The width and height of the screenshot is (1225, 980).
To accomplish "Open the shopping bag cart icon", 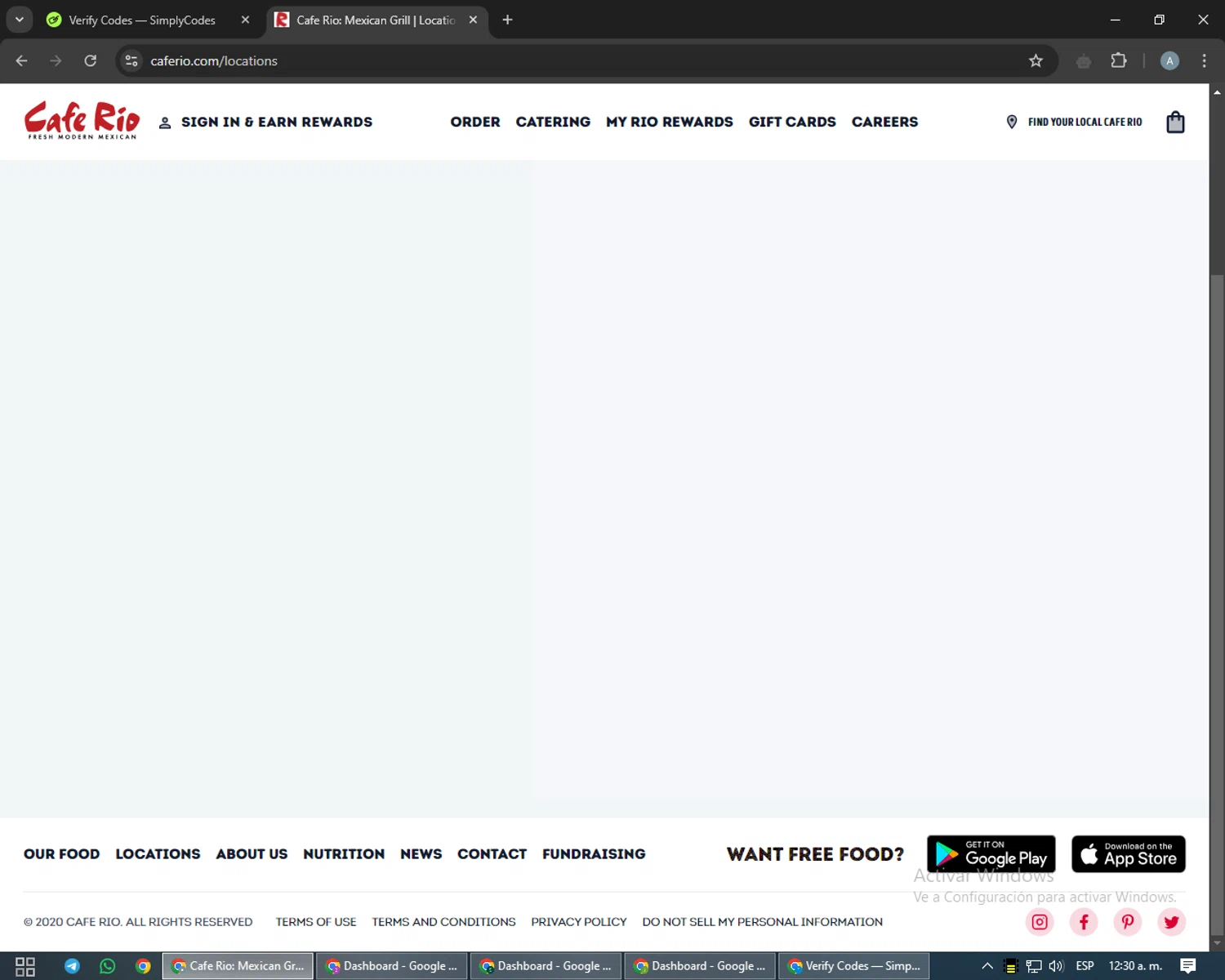I will (1175, 122).
